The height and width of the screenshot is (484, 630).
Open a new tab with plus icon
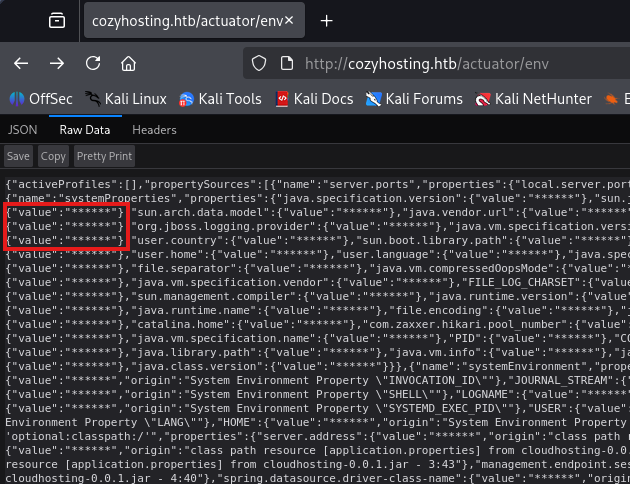pyautogui.click(x=326, y=20)
